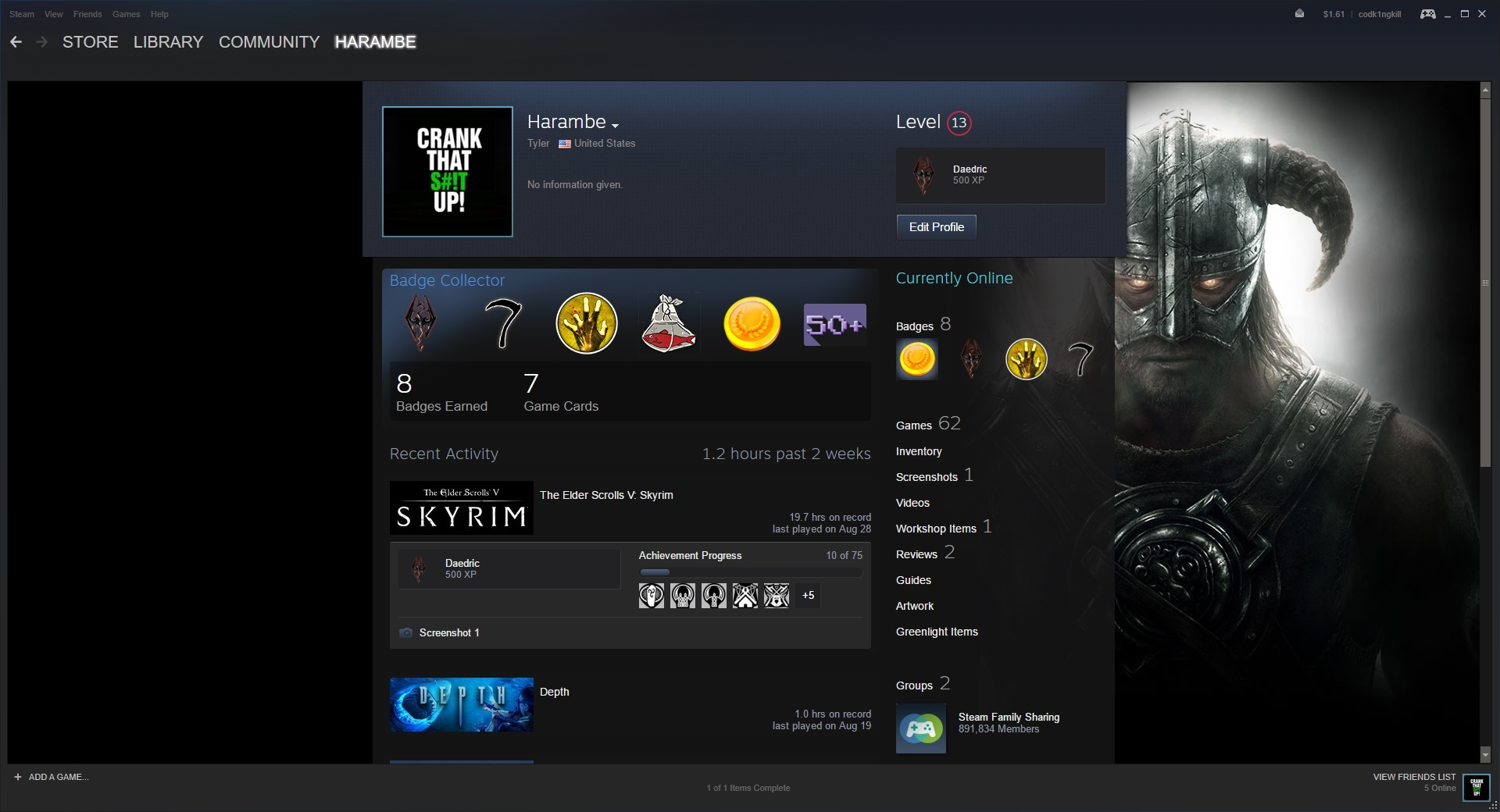Open the sack and red fish badge
This screenshot has width=1500, height=812.
pos(669,323)
